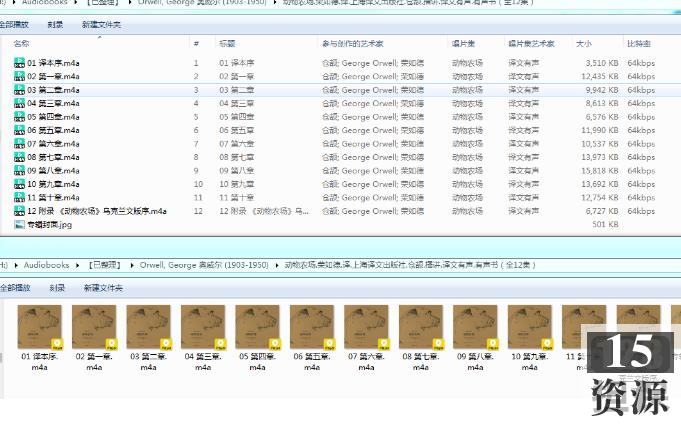Click 全部播放 in the lower window toolbar
This screenshot has width=681, height=424.
click(x=15, y=288)
